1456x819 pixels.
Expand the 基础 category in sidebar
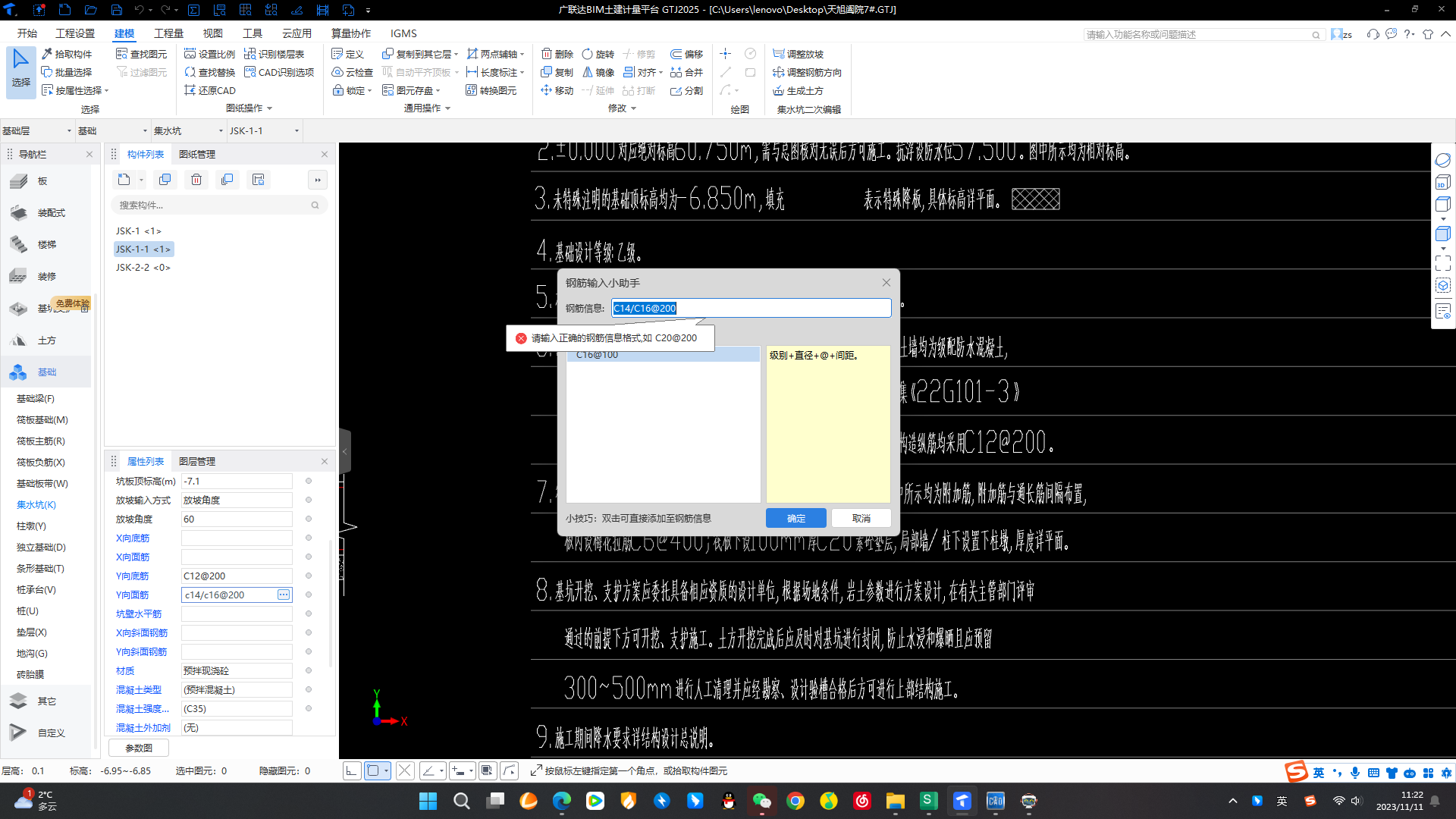[46, 371]
